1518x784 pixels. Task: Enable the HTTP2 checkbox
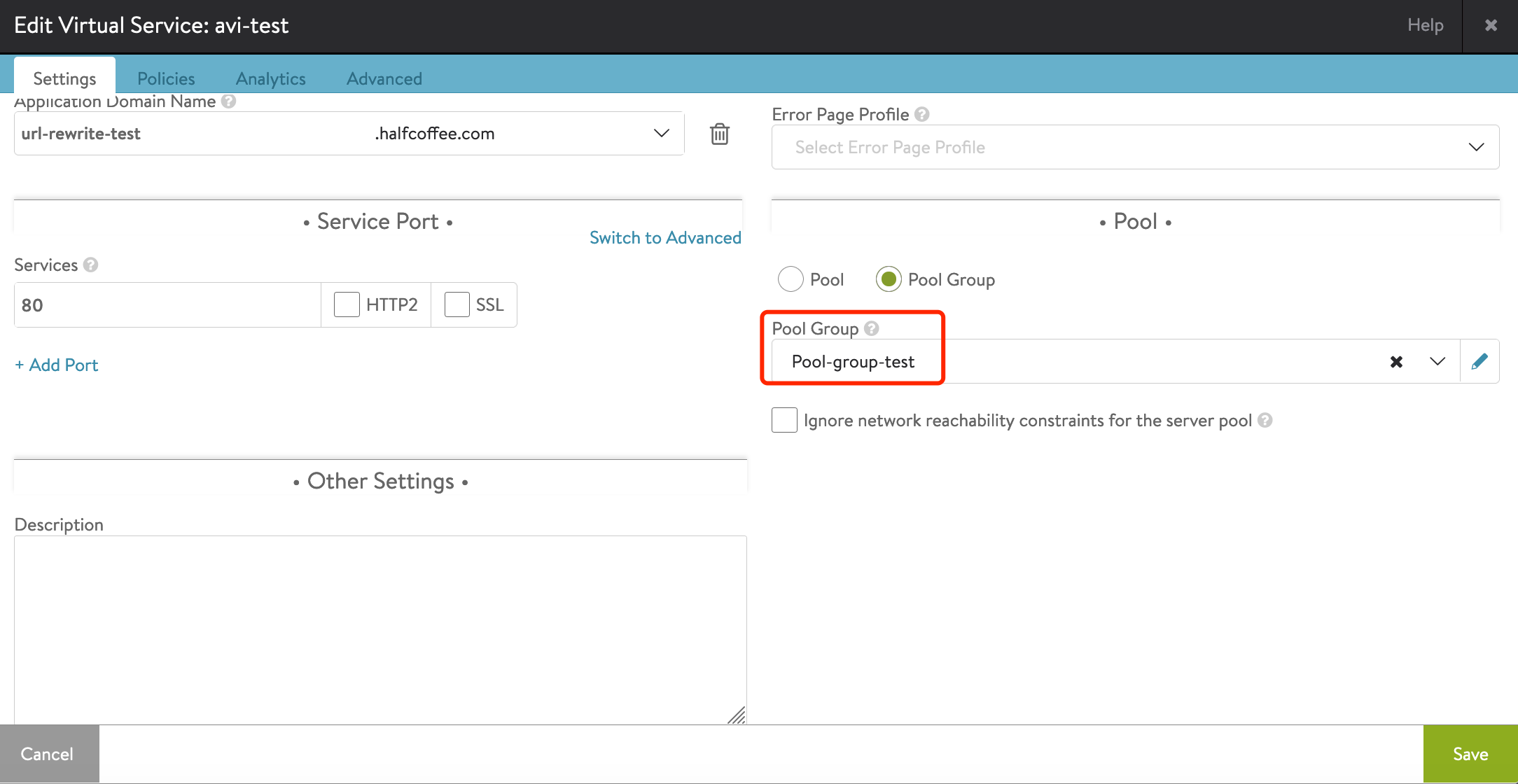click(347, 304)
